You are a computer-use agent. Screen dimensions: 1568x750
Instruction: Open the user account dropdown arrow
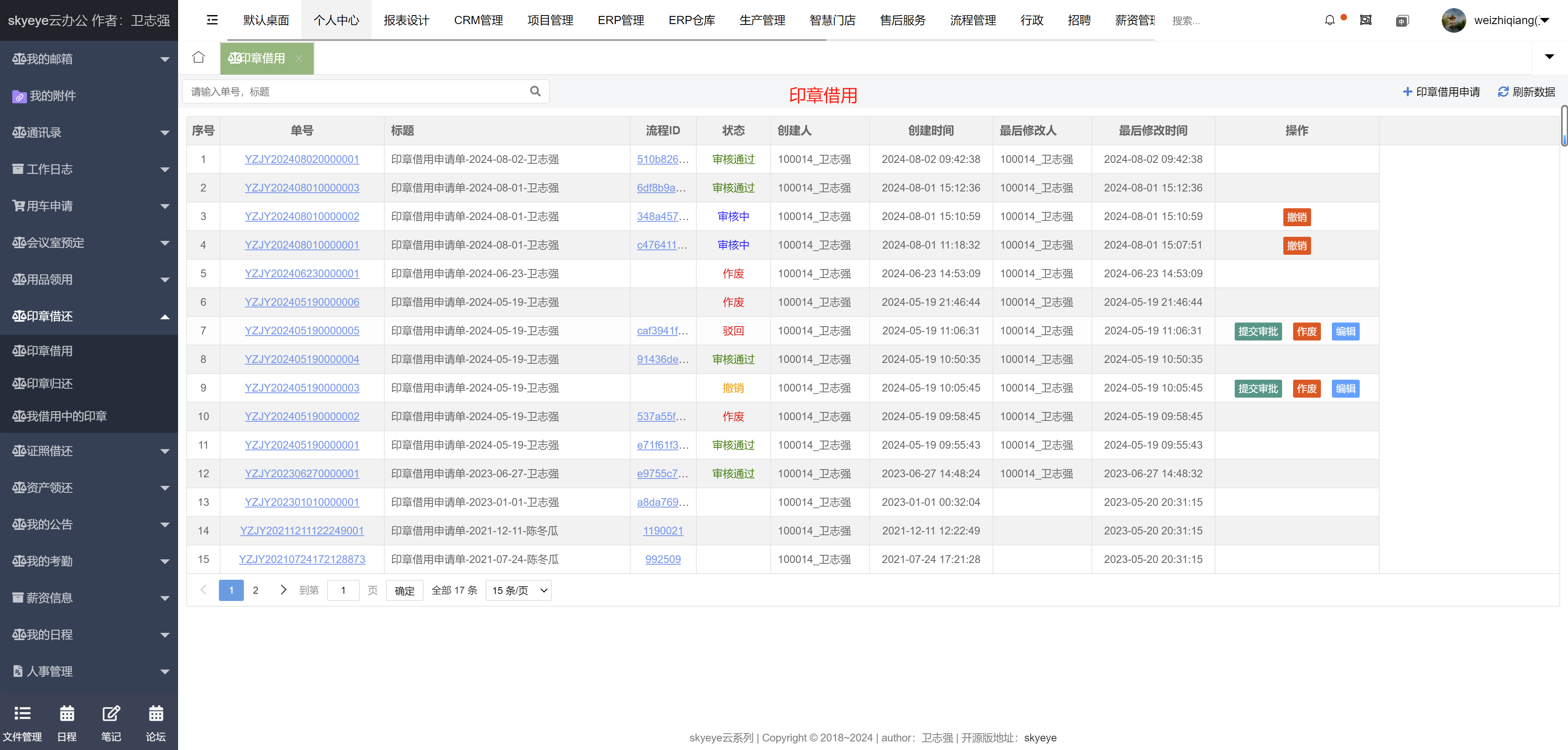pyautogui.click(x=1544, y=20)
